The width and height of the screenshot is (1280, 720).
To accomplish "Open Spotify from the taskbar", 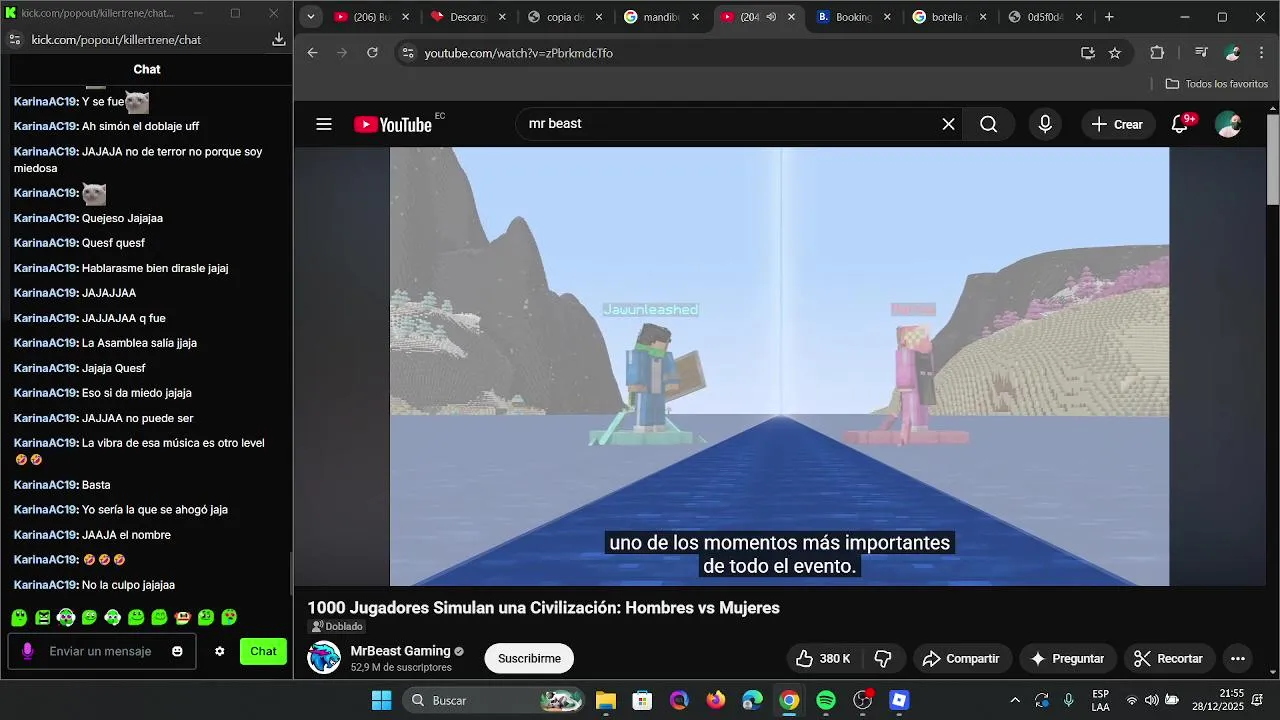I will pos(826,700).
